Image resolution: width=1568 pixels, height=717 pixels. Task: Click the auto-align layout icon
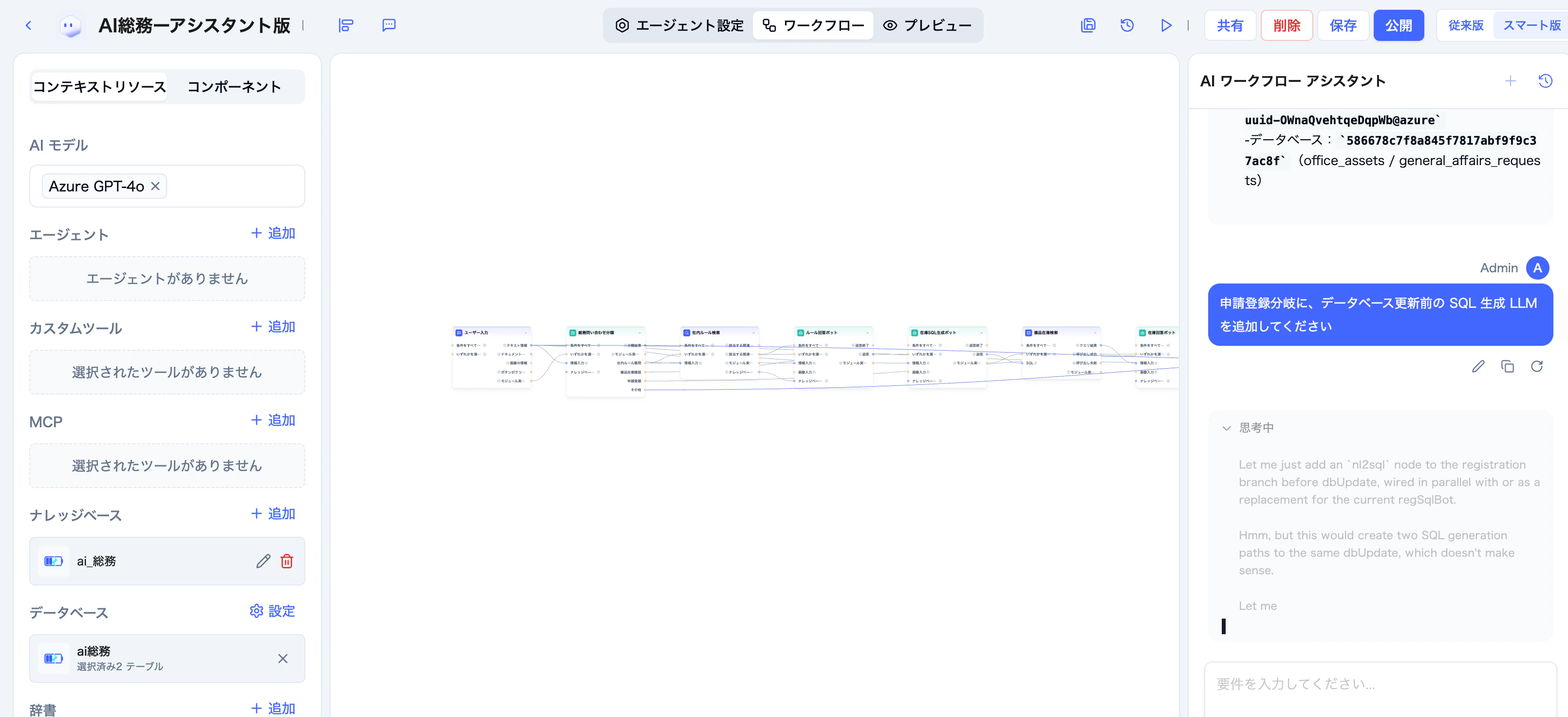tap(346, 25)
